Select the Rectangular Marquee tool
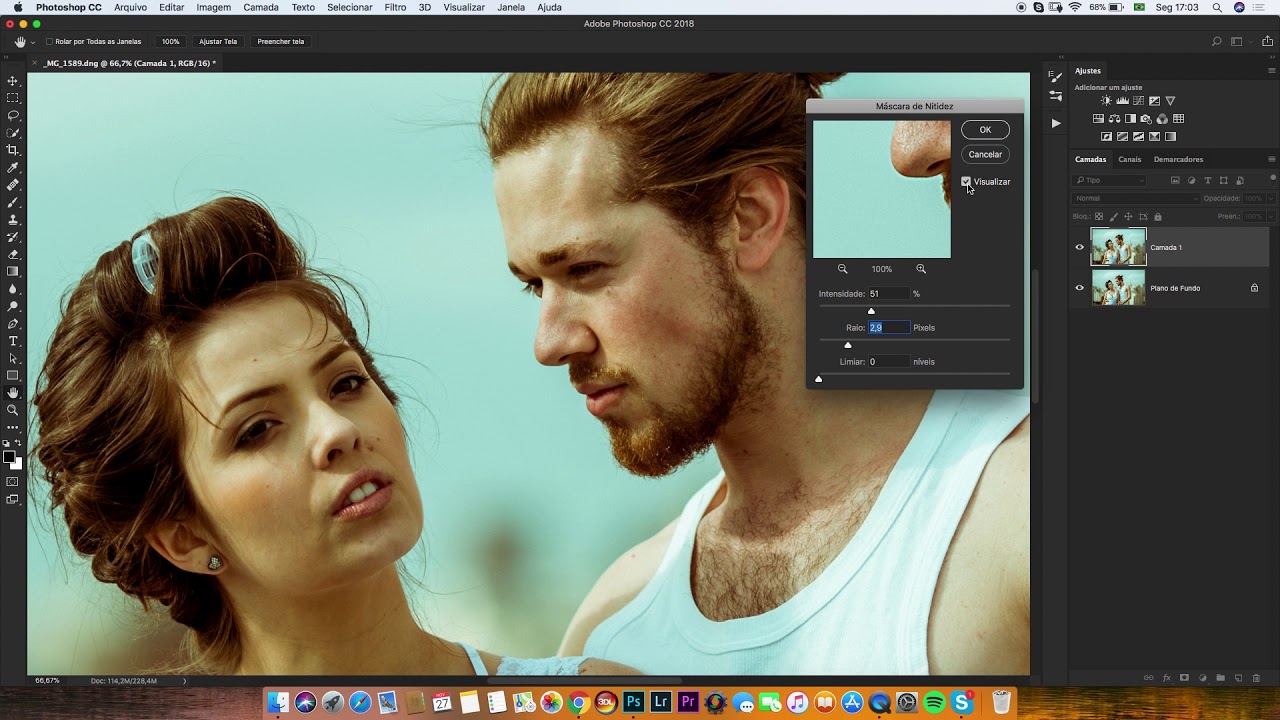1280x720 pixels. coord(13,98)
